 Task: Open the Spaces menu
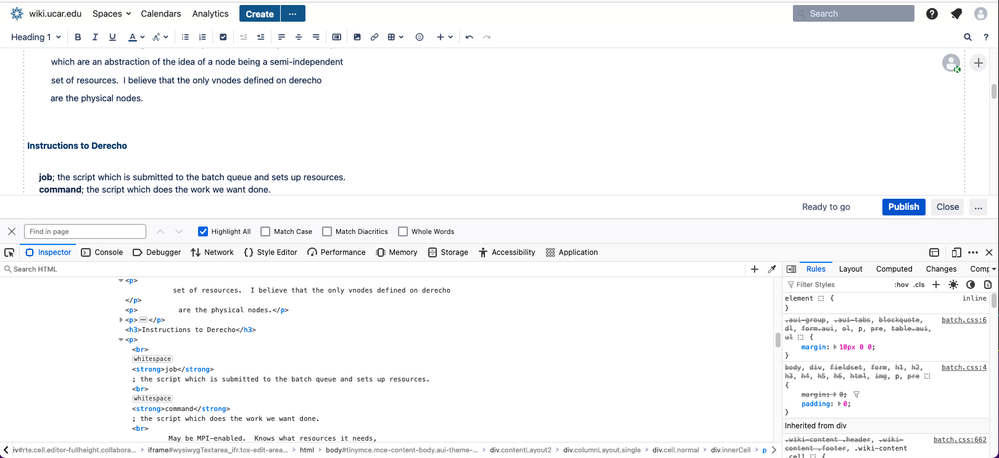pyautogui.click(x=111, y=13)
